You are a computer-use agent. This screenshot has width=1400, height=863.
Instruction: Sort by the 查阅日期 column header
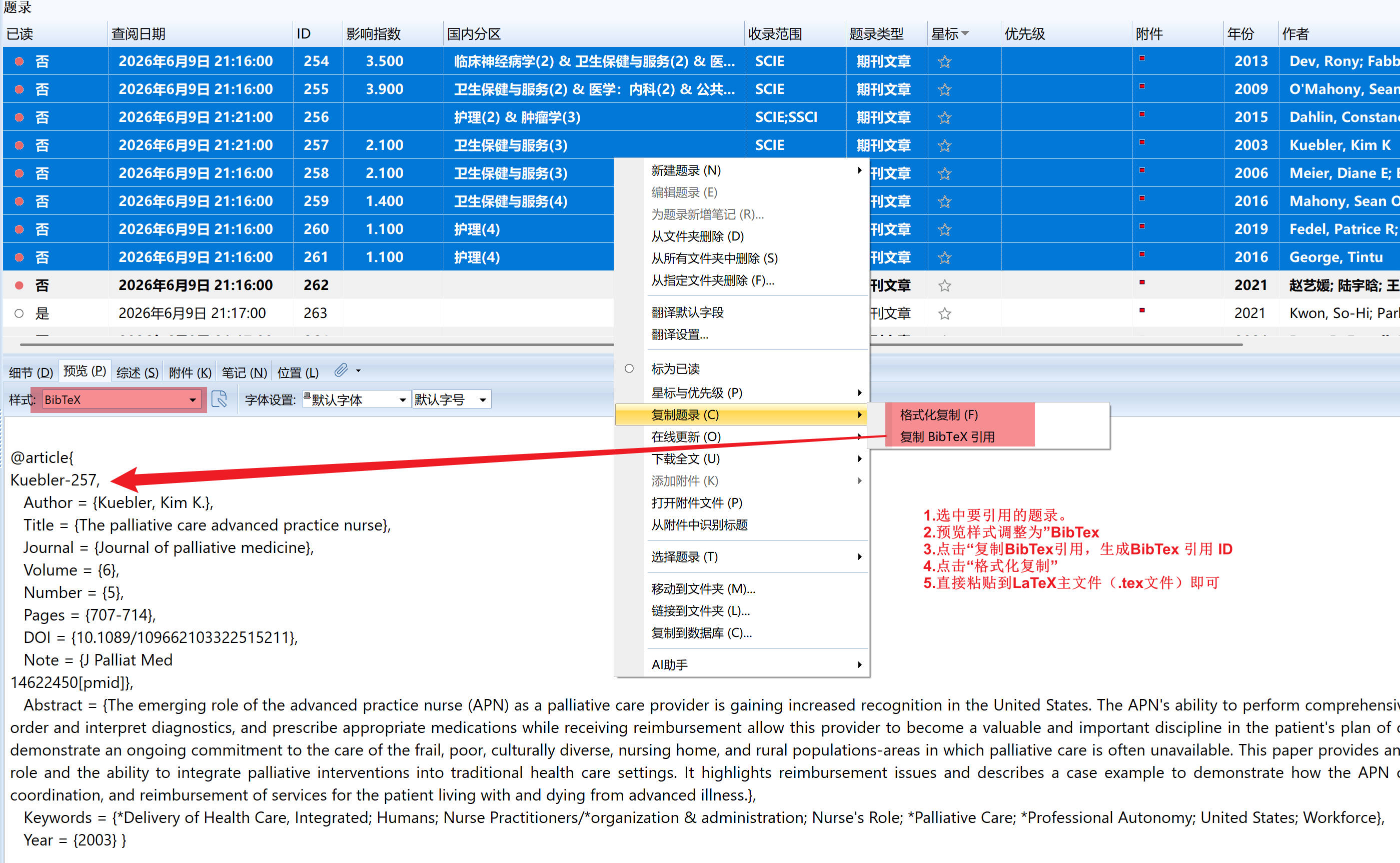point(200,33)
